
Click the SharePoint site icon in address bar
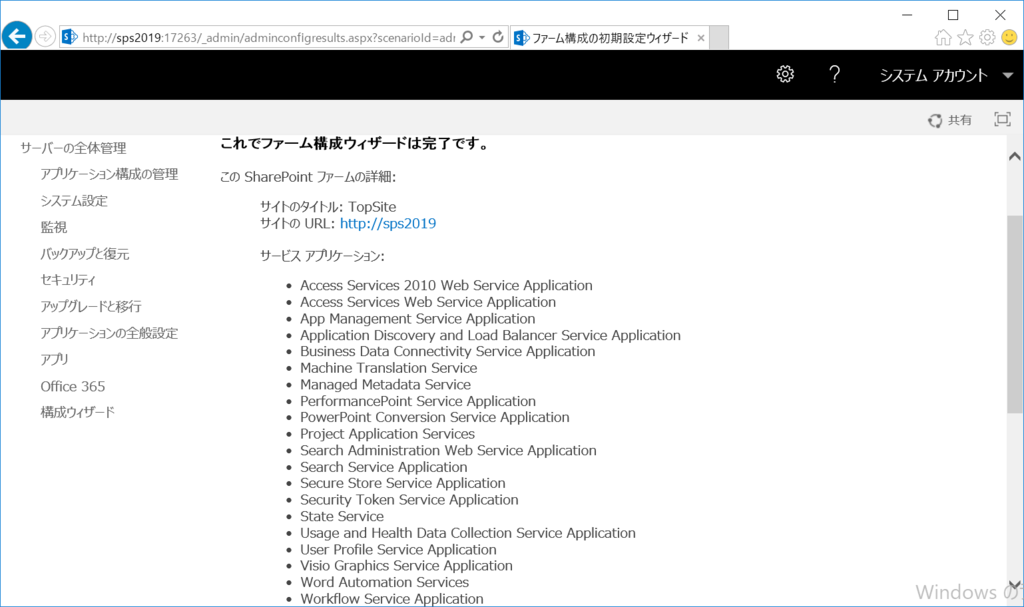pos(69,37)
